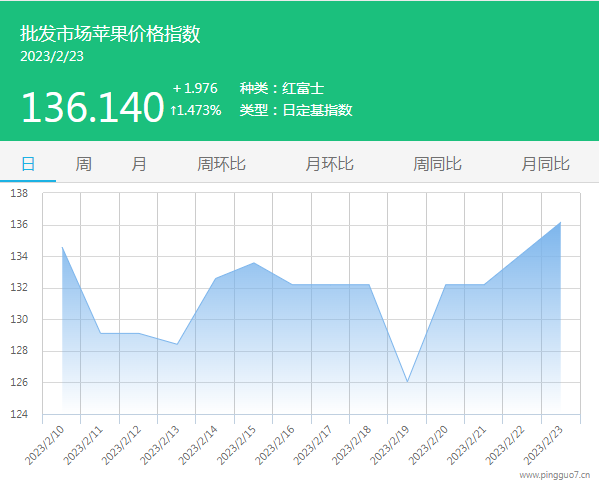Click the 类型：日定基指数 label
This screenshot has height=484, width=599.
coord(296,110)
